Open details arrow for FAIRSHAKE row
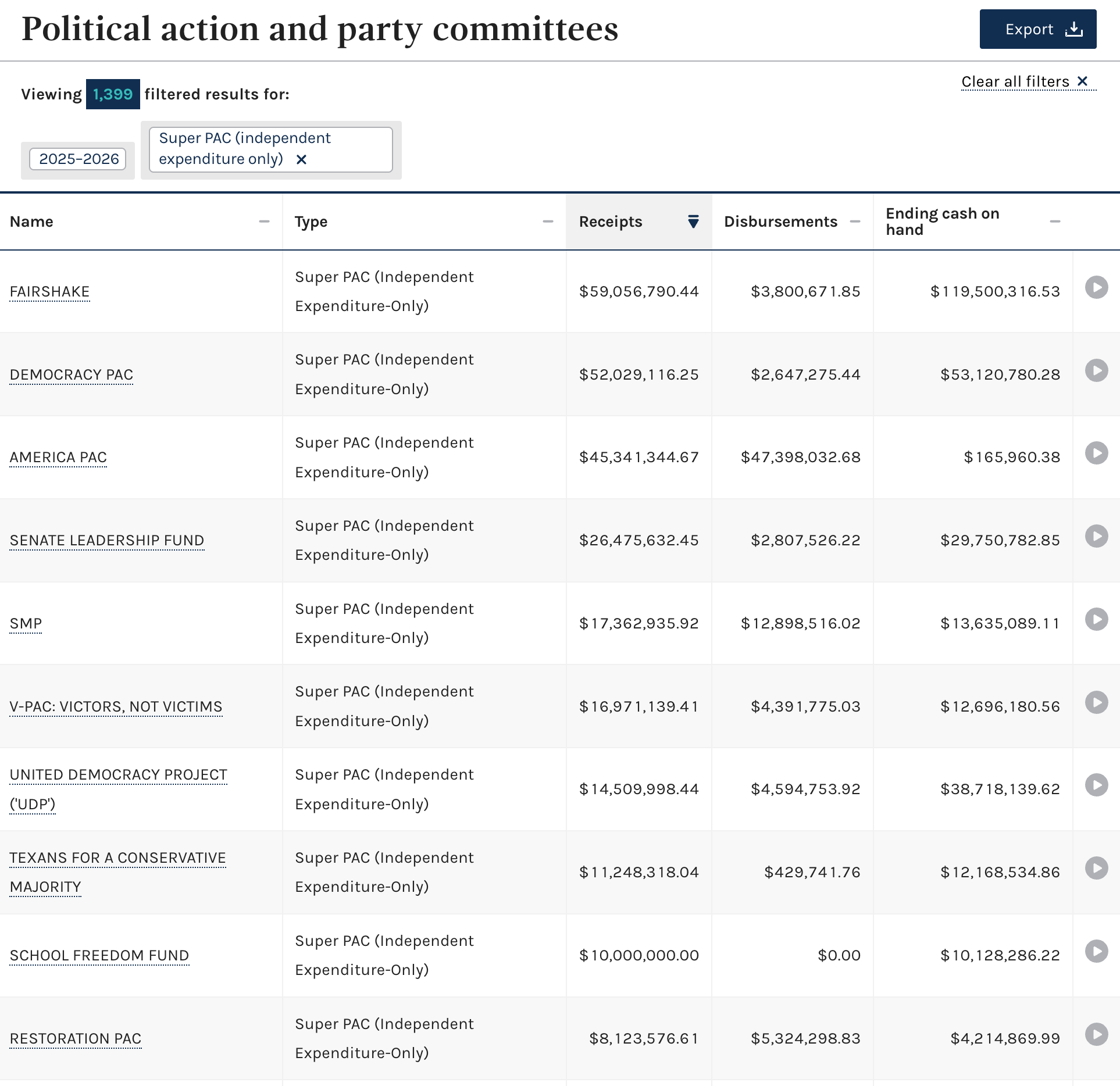1120x1086 pixels. coord(1096,287)
